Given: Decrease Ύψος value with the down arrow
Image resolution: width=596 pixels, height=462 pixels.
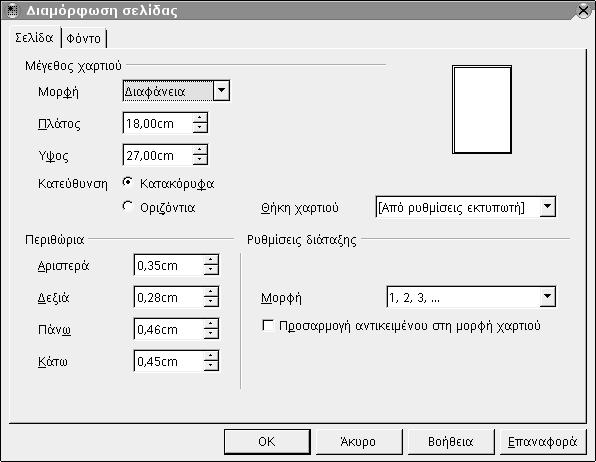Looking at the screenshot, I should click(x=200, y=160).
